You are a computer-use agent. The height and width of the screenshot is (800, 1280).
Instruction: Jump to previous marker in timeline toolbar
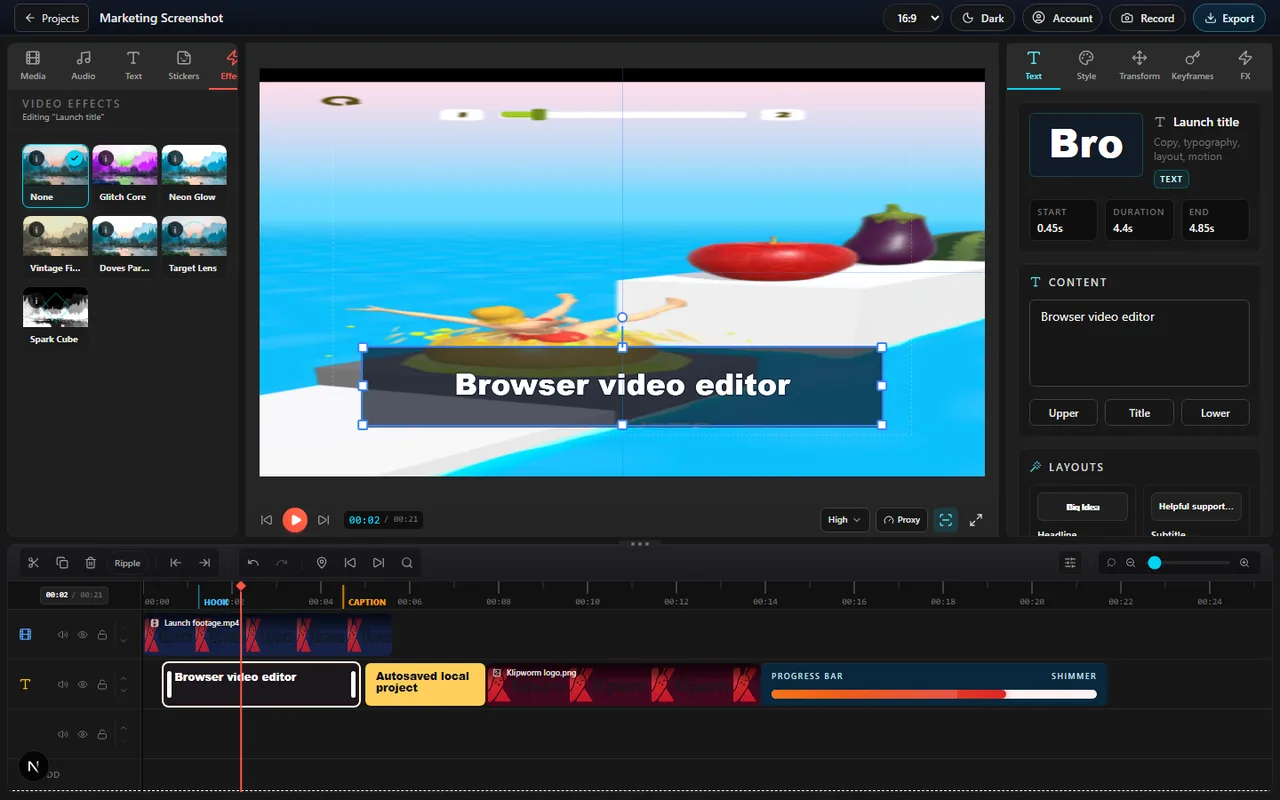coord(350,563)
